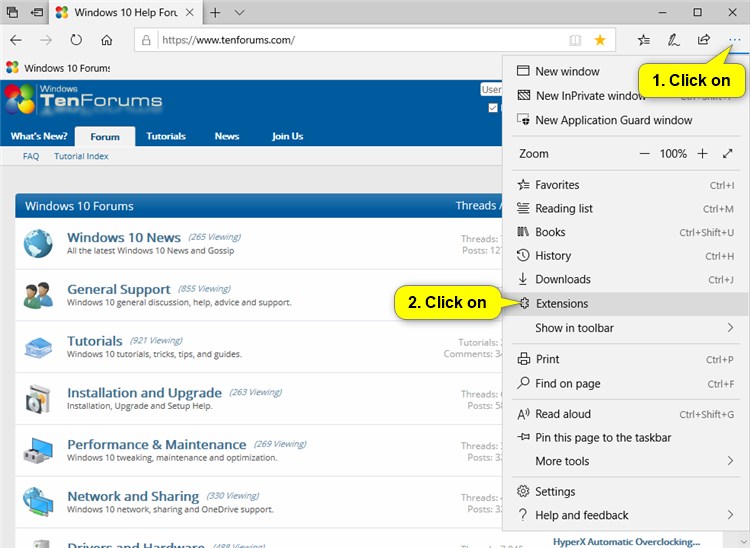Close the Windows 10 Help Forums tab
750x548 pixels.
(189, 12)
